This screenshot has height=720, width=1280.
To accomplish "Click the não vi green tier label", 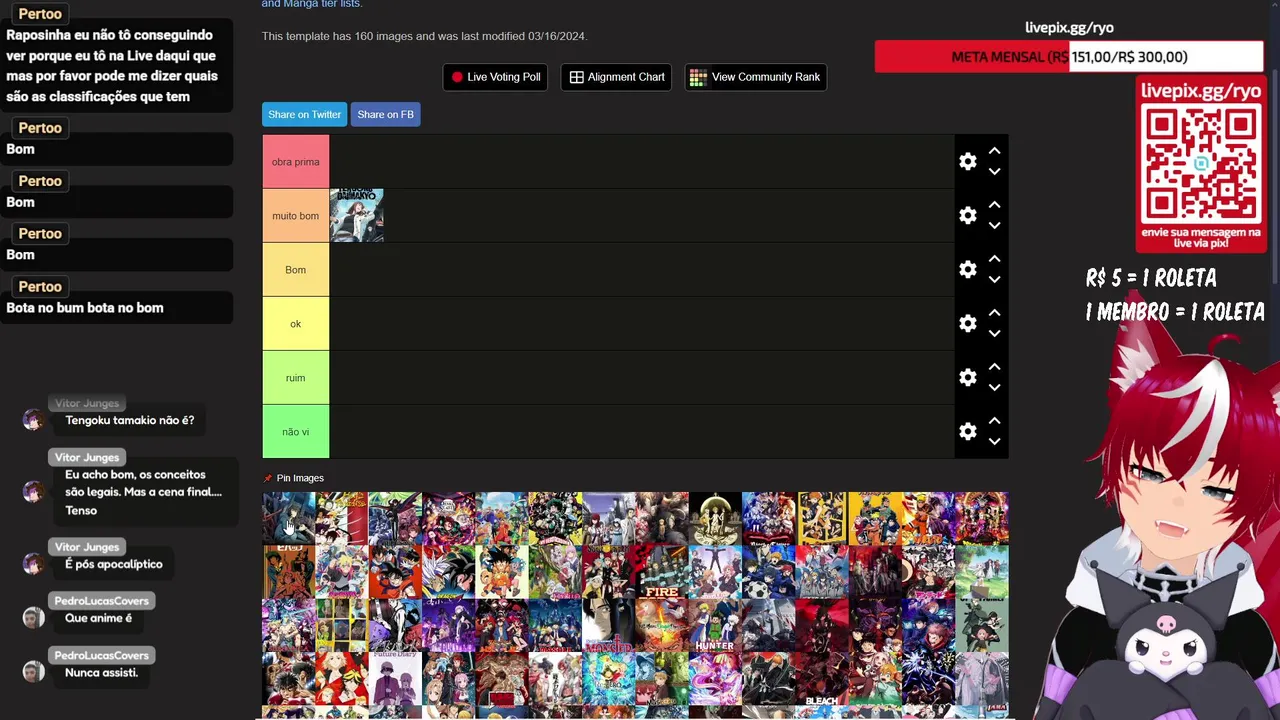I will pos(296,432).
